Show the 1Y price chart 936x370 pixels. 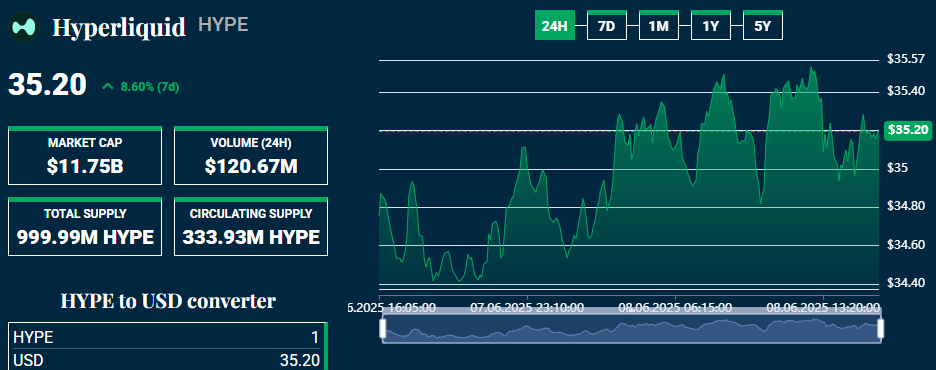710,25
